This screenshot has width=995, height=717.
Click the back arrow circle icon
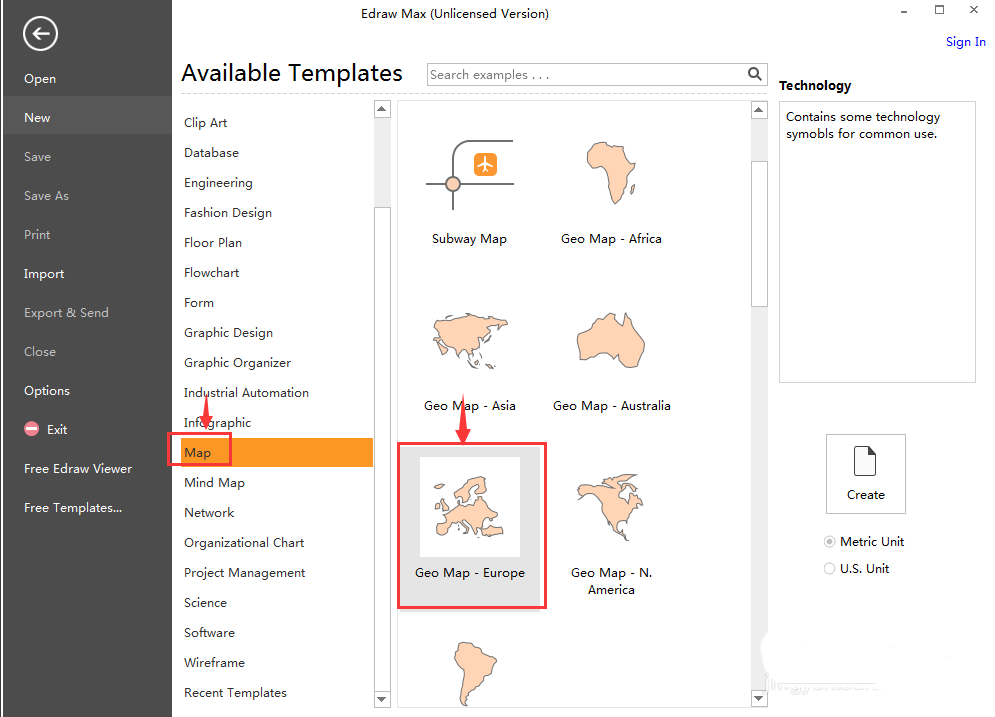point(41,34)
